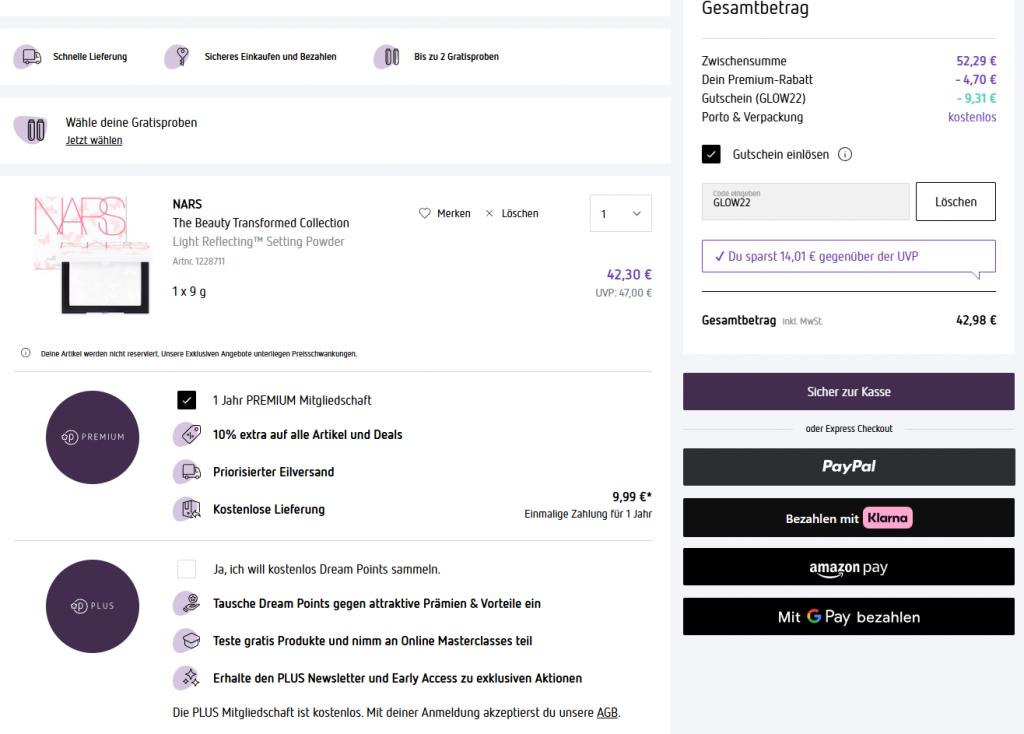Screen dimensions: 1024x734
Task: Open the AGB terms link
Action: 607,713
